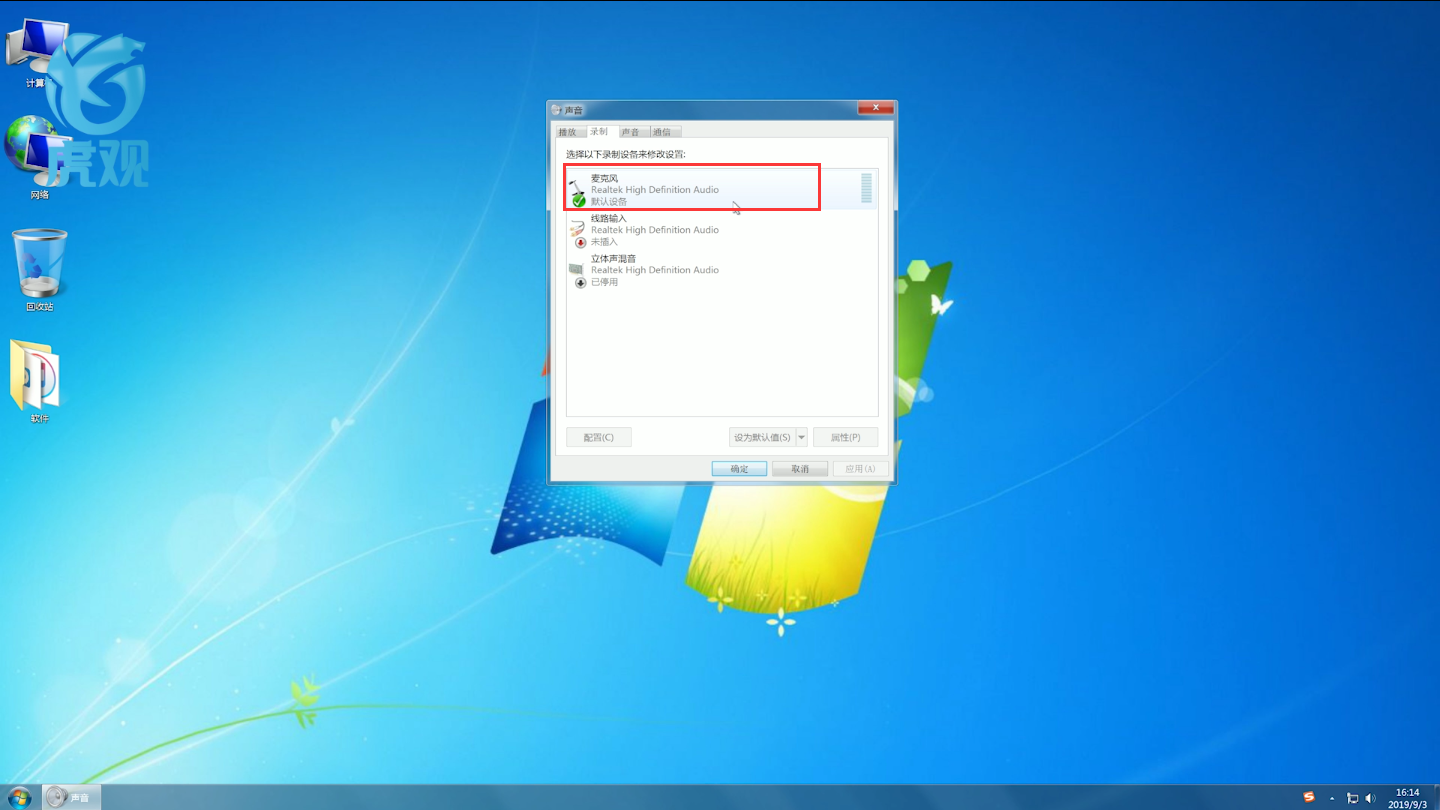
Task: Click the 配置(C) button
Action: point(598,437)
